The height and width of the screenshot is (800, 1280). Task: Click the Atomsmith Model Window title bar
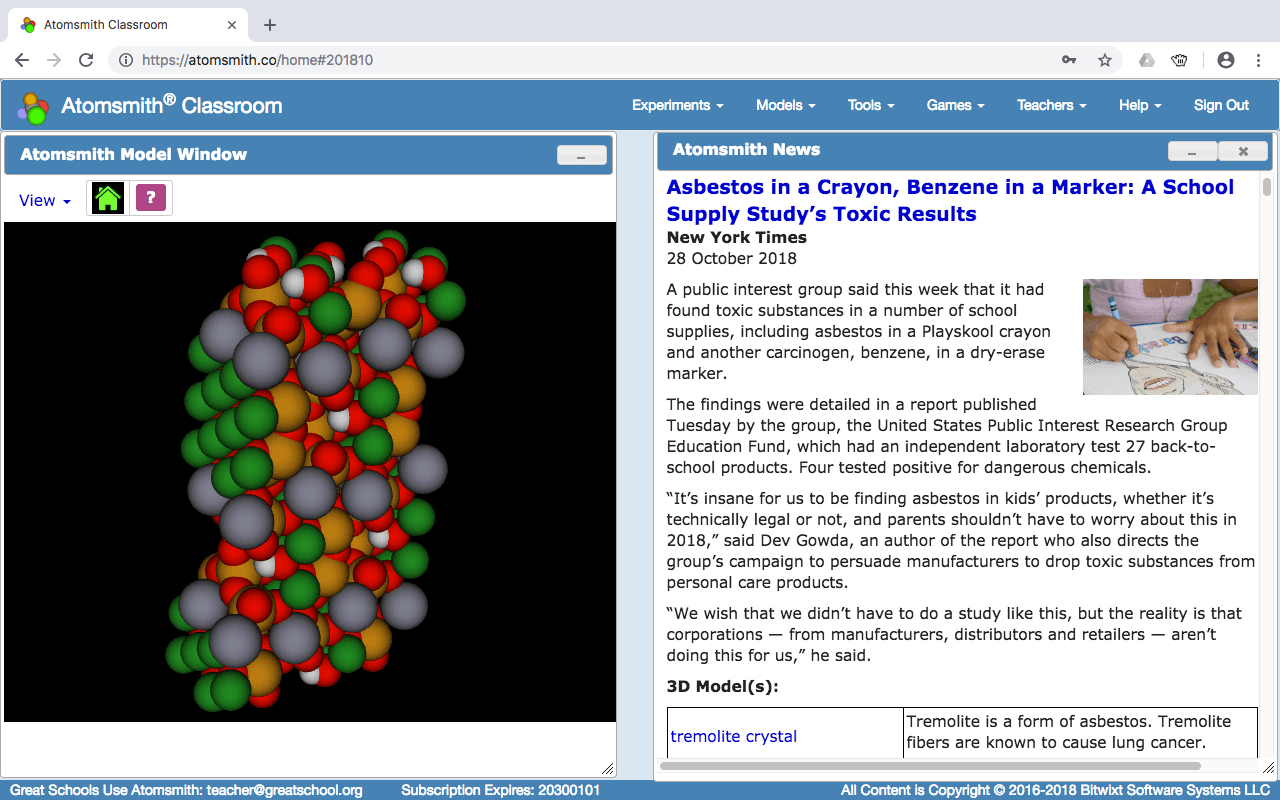pos(308,155)
